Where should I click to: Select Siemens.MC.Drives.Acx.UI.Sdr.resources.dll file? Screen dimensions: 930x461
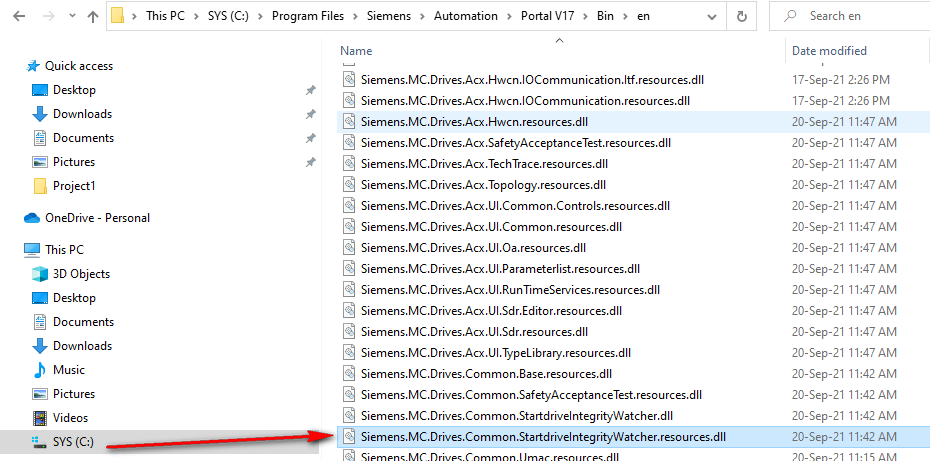pos(474,332)
